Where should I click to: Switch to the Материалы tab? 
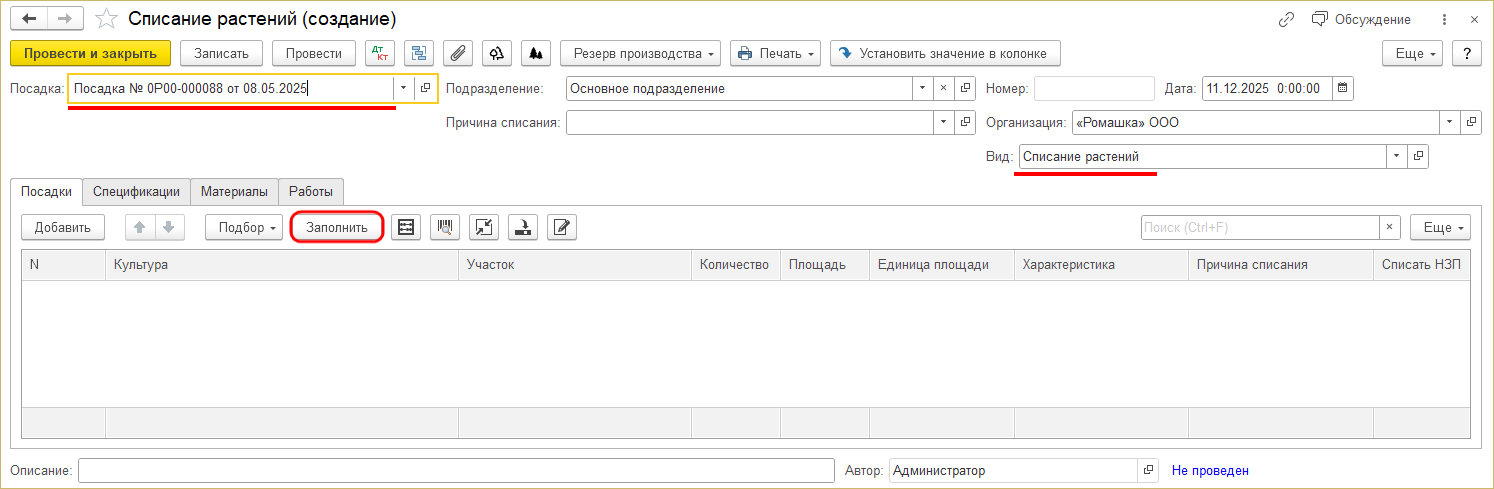pyautogui.click(x=234, y=191)
